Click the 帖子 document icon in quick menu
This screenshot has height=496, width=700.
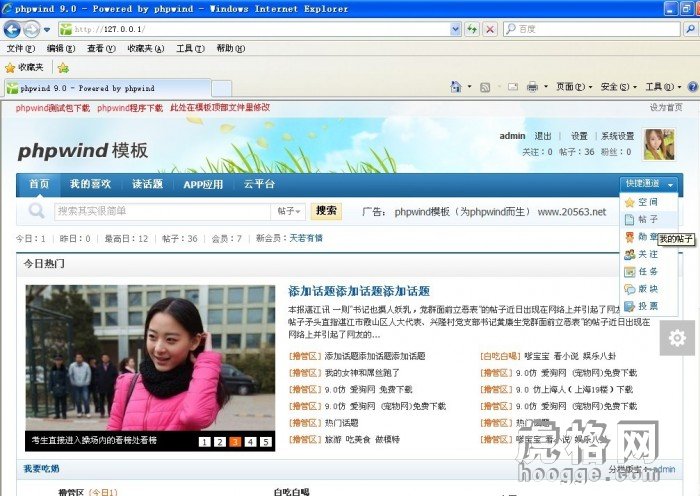click(629, 219)
